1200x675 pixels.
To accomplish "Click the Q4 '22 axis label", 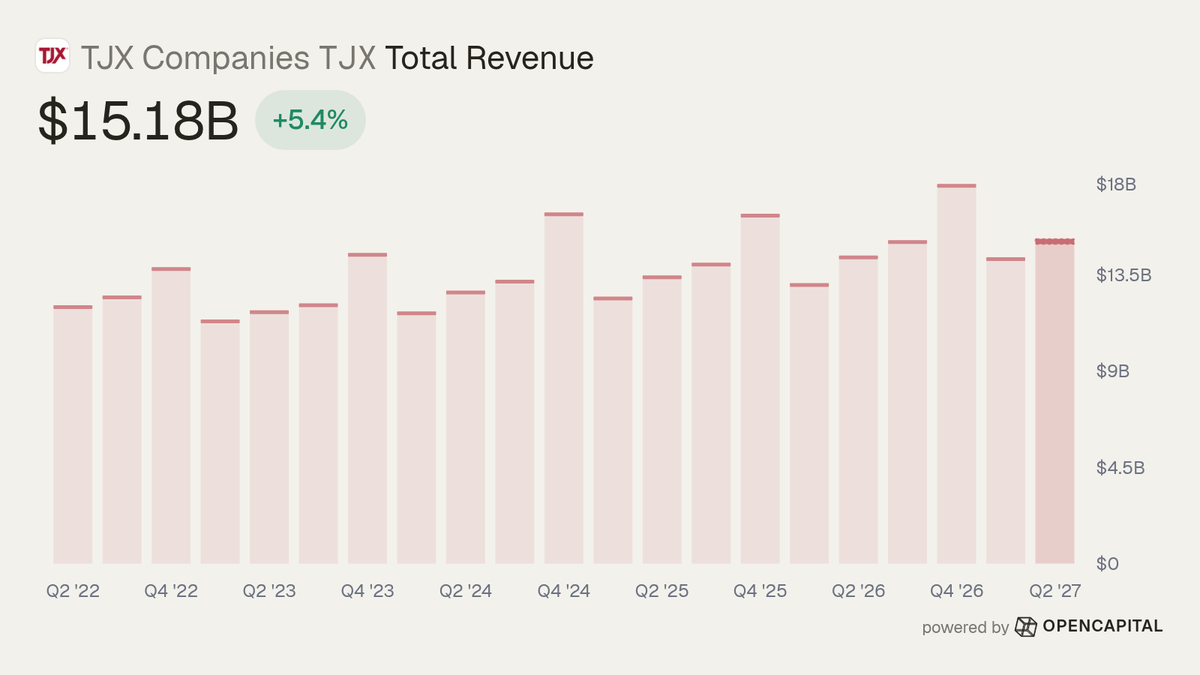I will (171, 592).
